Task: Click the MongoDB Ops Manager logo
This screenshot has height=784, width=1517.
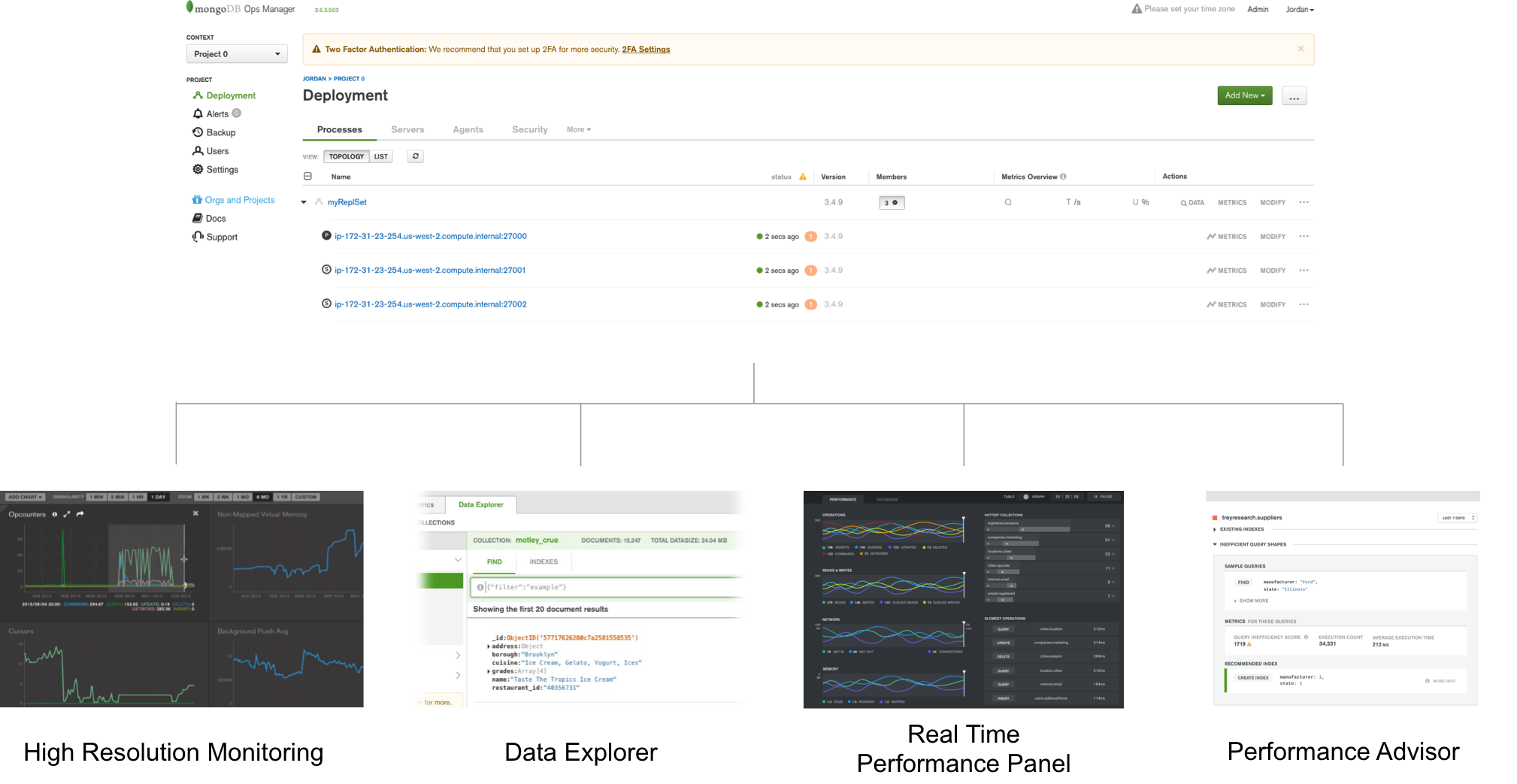Action: (x=241, y=8)
